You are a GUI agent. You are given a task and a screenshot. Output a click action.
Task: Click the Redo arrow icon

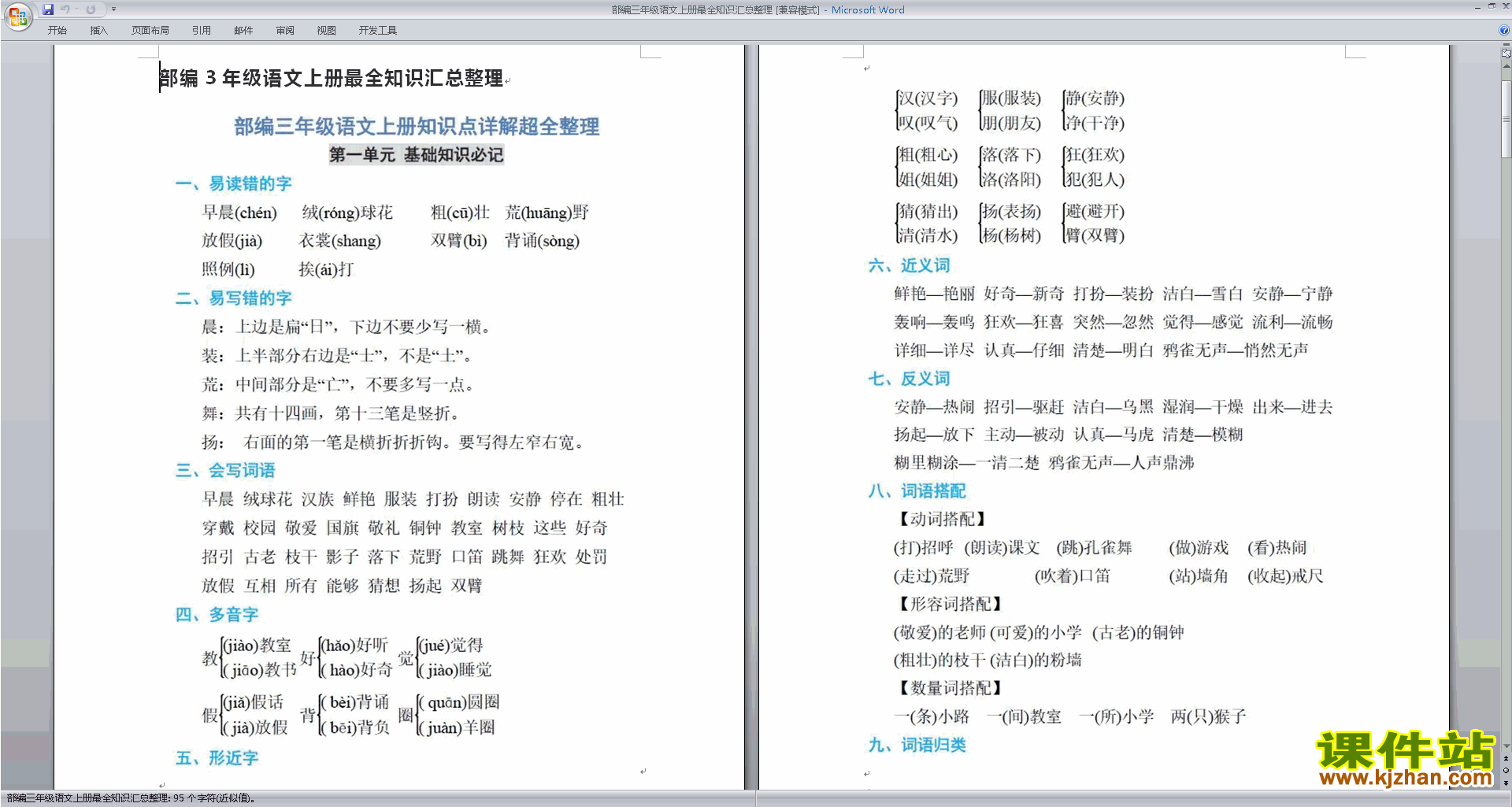91,9
